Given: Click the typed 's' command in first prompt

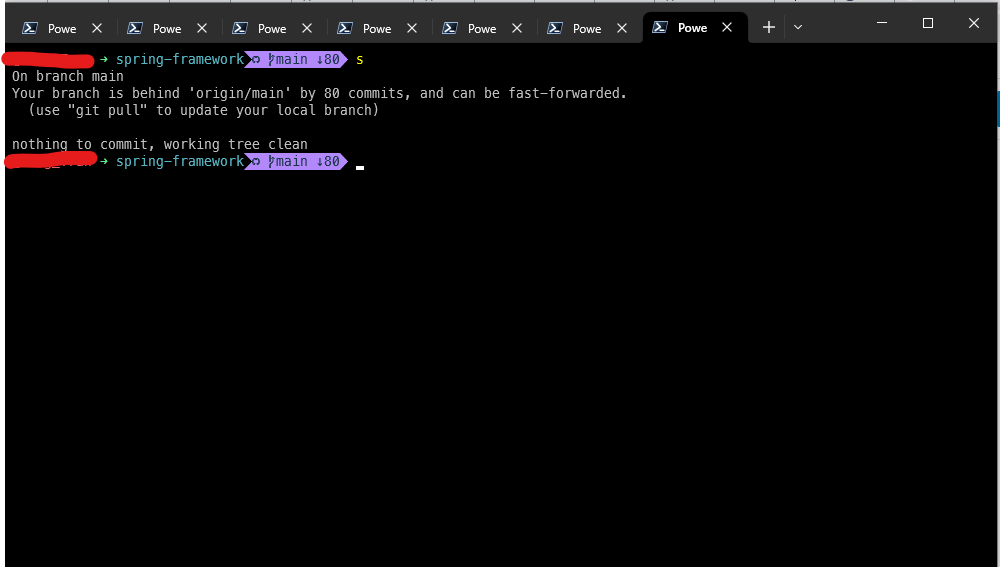Looking at the screenshot, I should pyautogui.click(x=360, y=60).
